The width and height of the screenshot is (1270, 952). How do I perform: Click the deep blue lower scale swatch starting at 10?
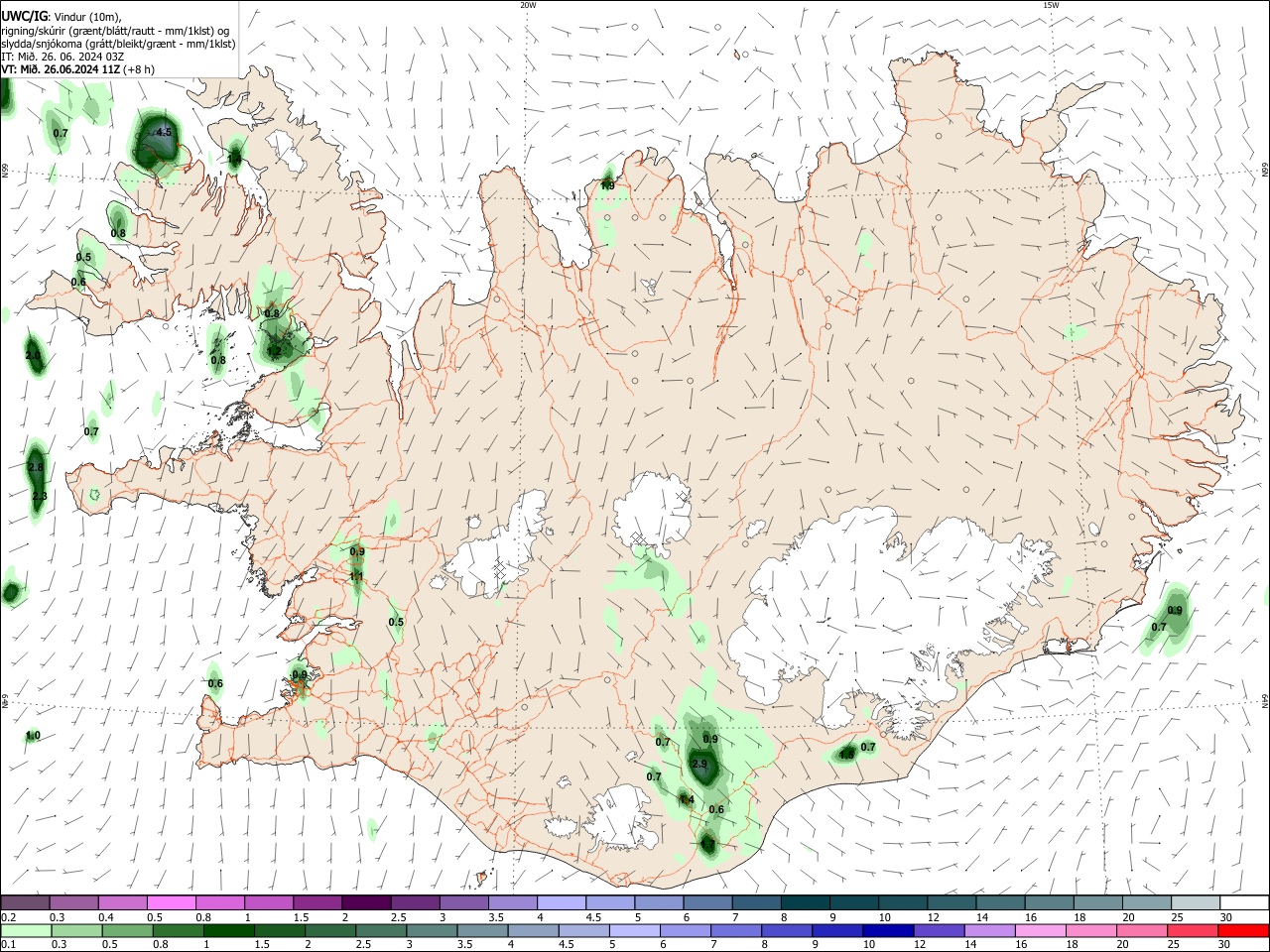click(887, 930)
